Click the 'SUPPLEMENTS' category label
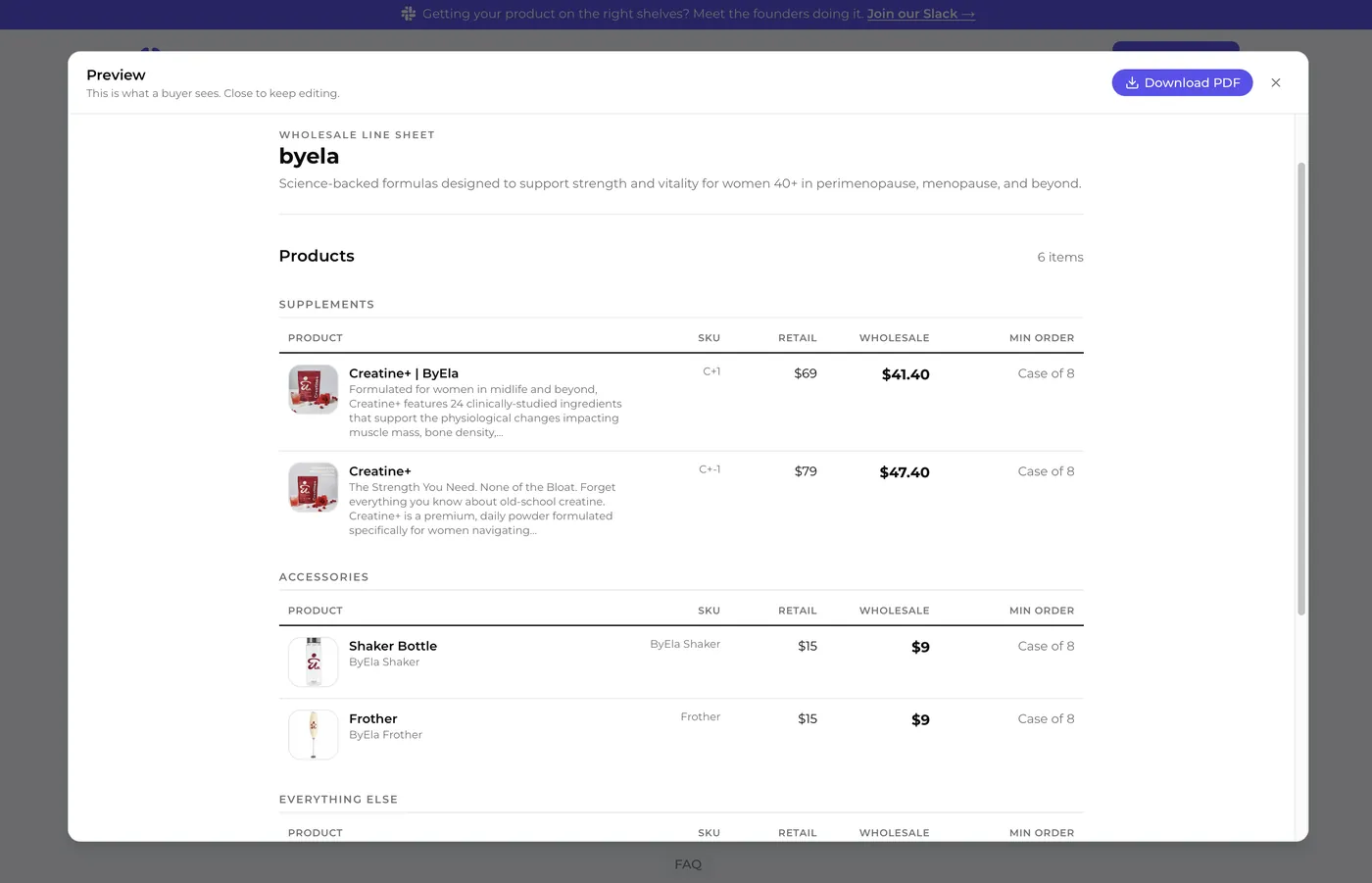This screenshot has height=883, width=1372. 326,305
